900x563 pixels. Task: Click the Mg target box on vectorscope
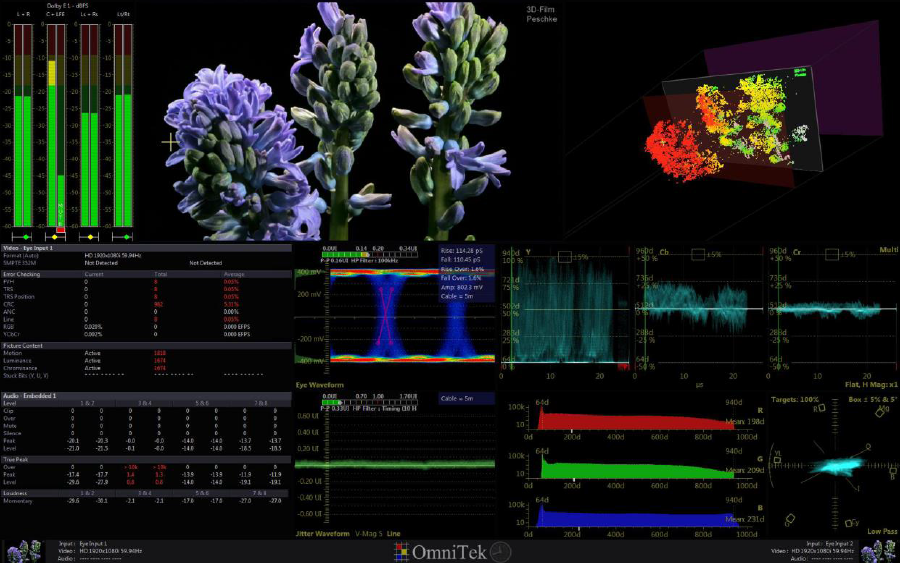pos(880,413)
